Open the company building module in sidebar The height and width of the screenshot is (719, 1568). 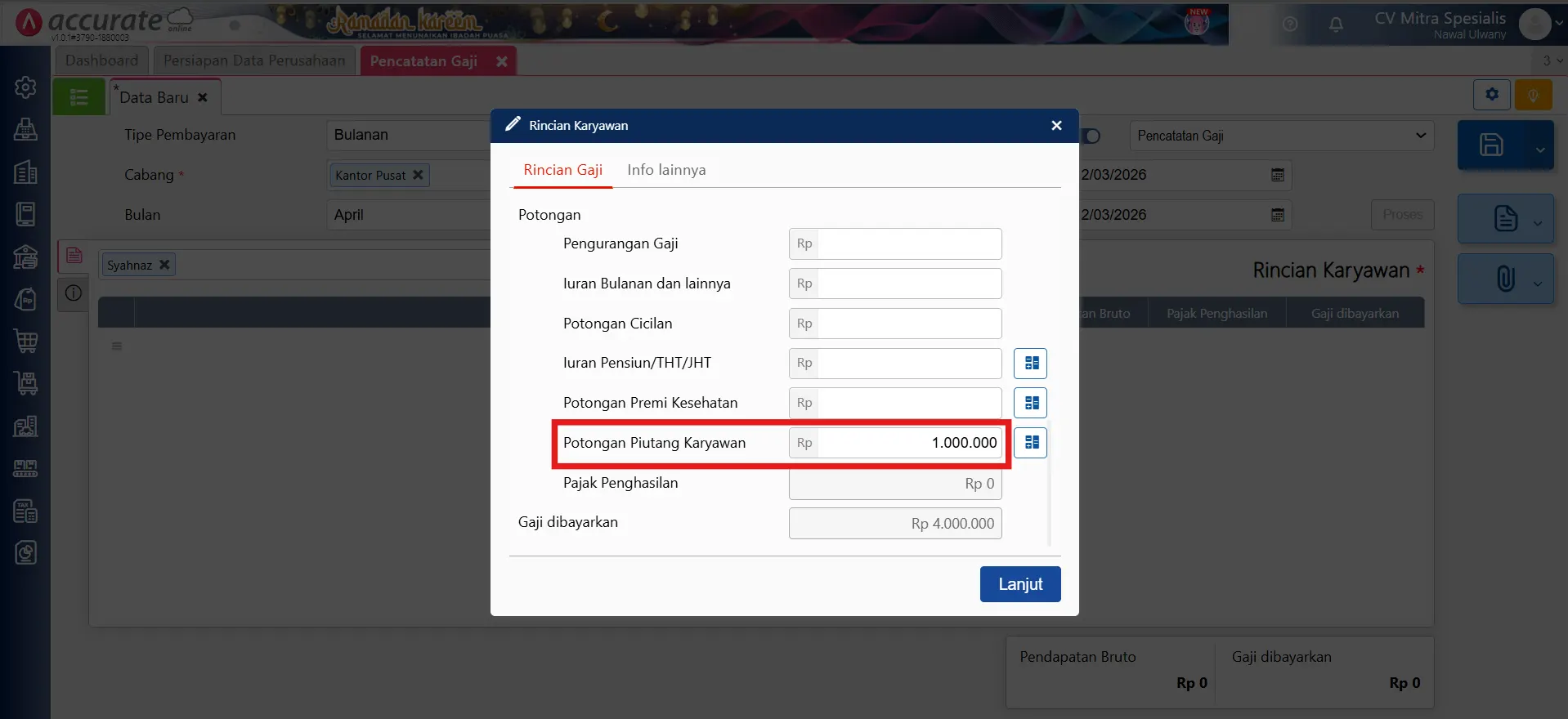pos(25,172)
